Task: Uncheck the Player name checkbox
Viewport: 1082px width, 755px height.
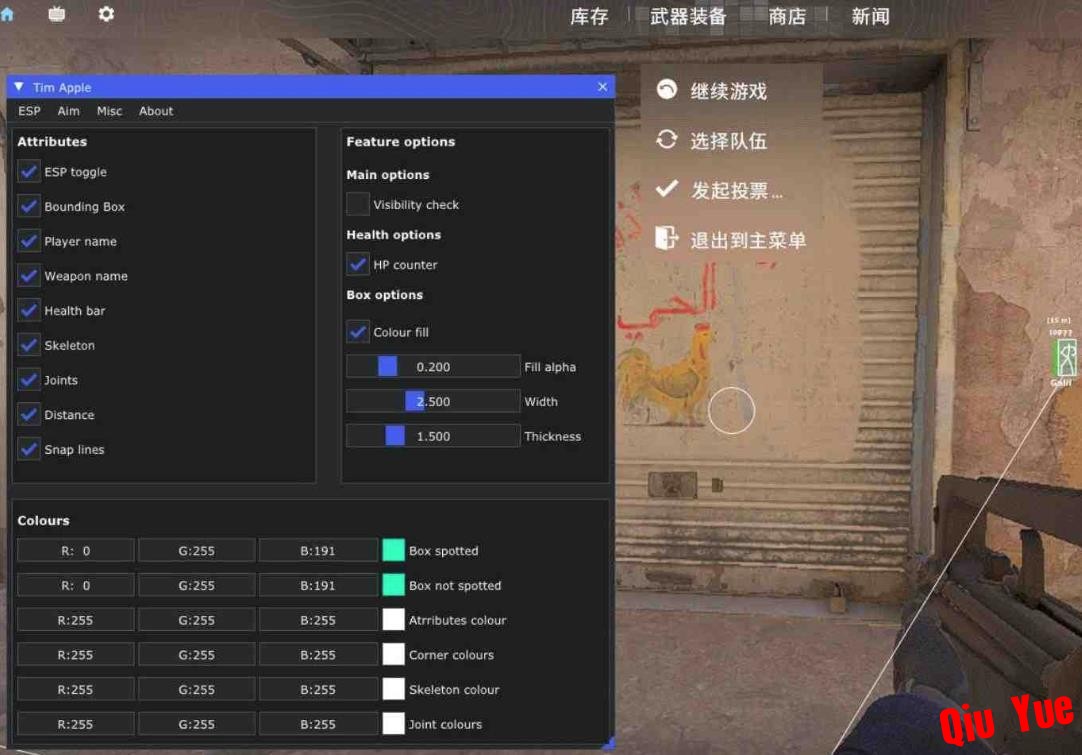Action: 28,241
